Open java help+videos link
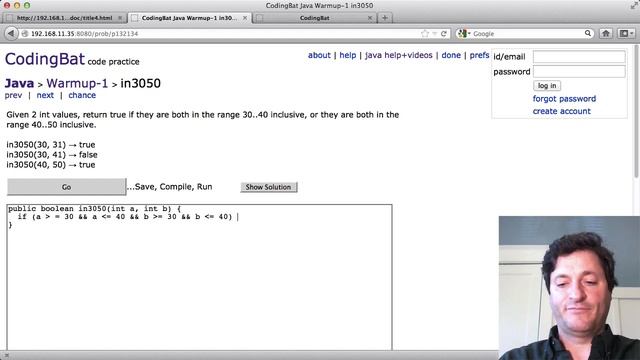640x360 pixels. (x=398, y=55)
